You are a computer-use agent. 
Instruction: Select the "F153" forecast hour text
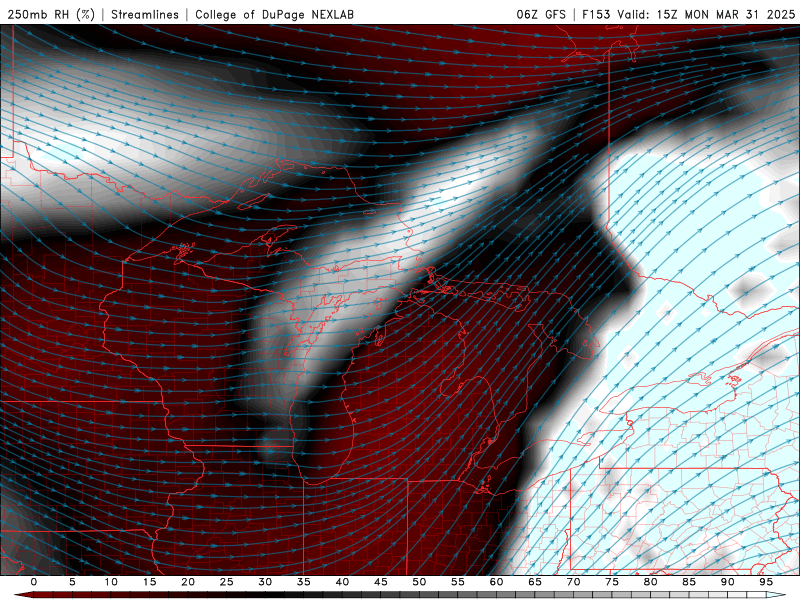[597, 14]
